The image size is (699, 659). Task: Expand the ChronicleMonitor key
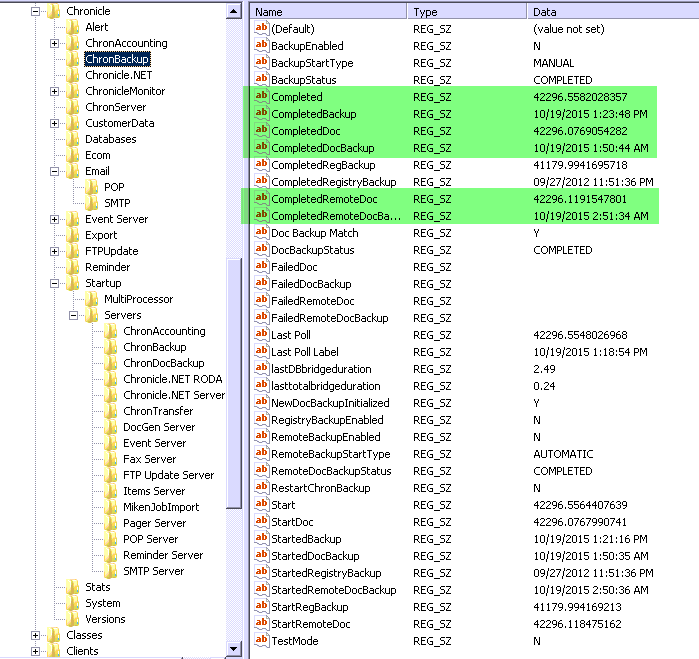tap(54, 91)
